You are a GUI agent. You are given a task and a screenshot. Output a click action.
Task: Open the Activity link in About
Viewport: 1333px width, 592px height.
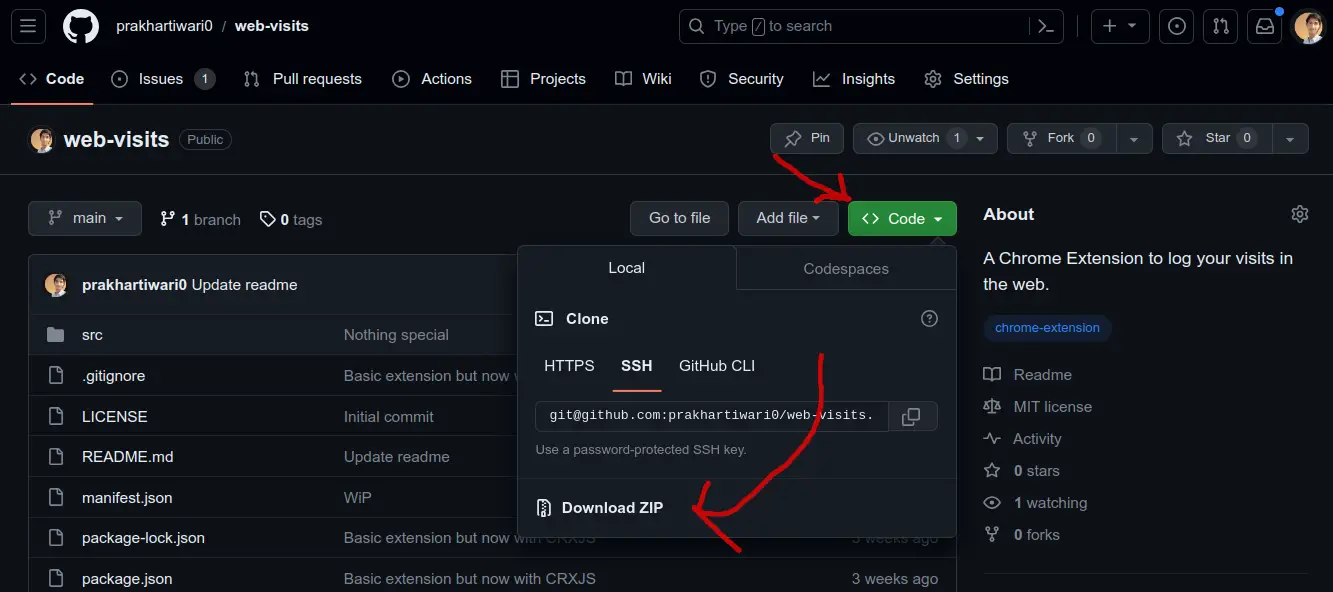pos(1023,439)
